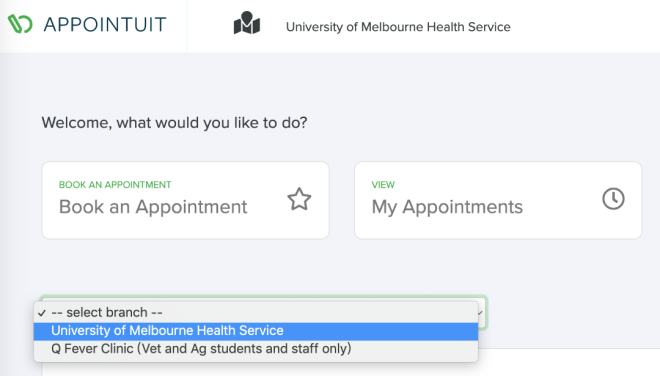This screenshot has width=660, height=376.
Task: Click the green Appointuit logo icon
Action: [20, 24]
